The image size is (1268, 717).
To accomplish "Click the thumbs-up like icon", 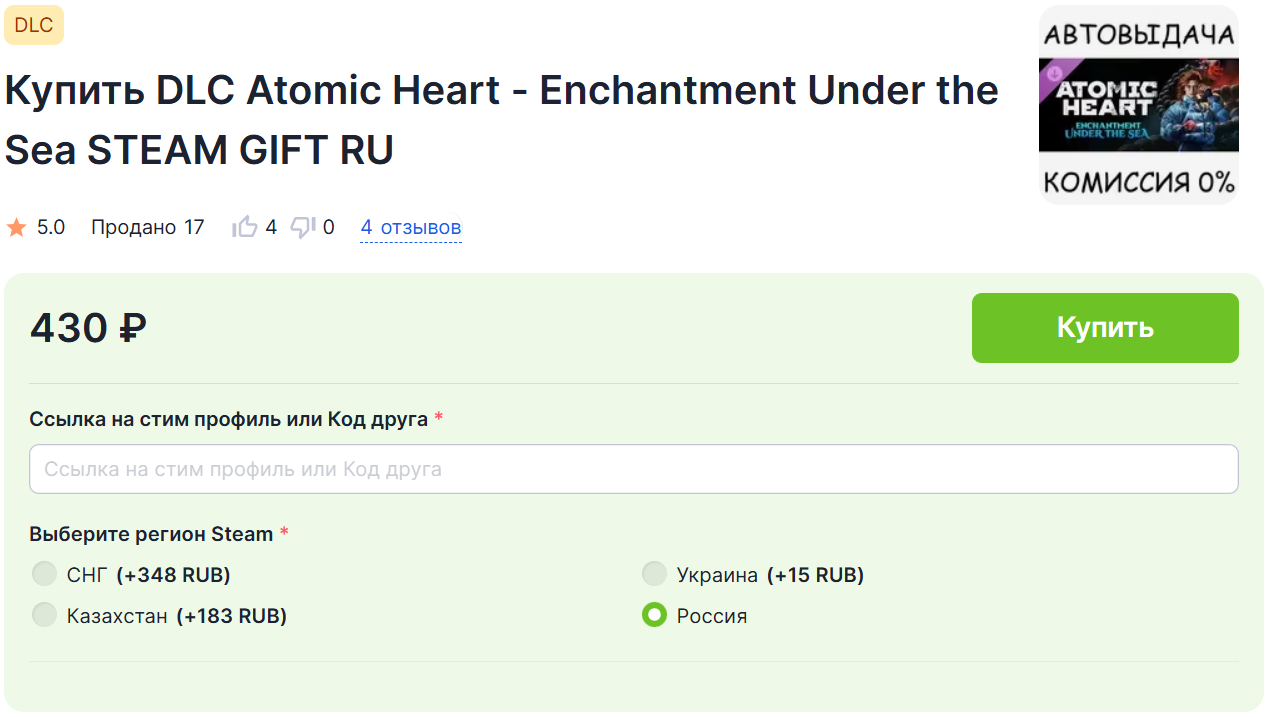I will (x=245, y=228).
